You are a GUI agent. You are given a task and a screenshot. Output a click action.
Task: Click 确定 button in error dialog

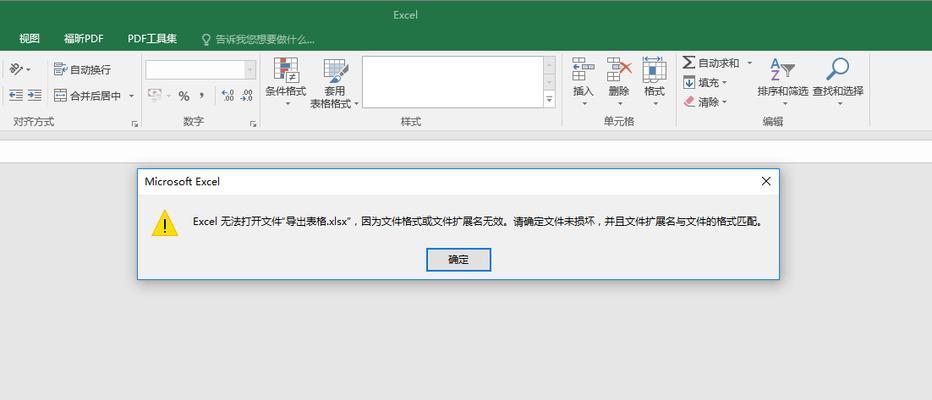pos(458,260)
